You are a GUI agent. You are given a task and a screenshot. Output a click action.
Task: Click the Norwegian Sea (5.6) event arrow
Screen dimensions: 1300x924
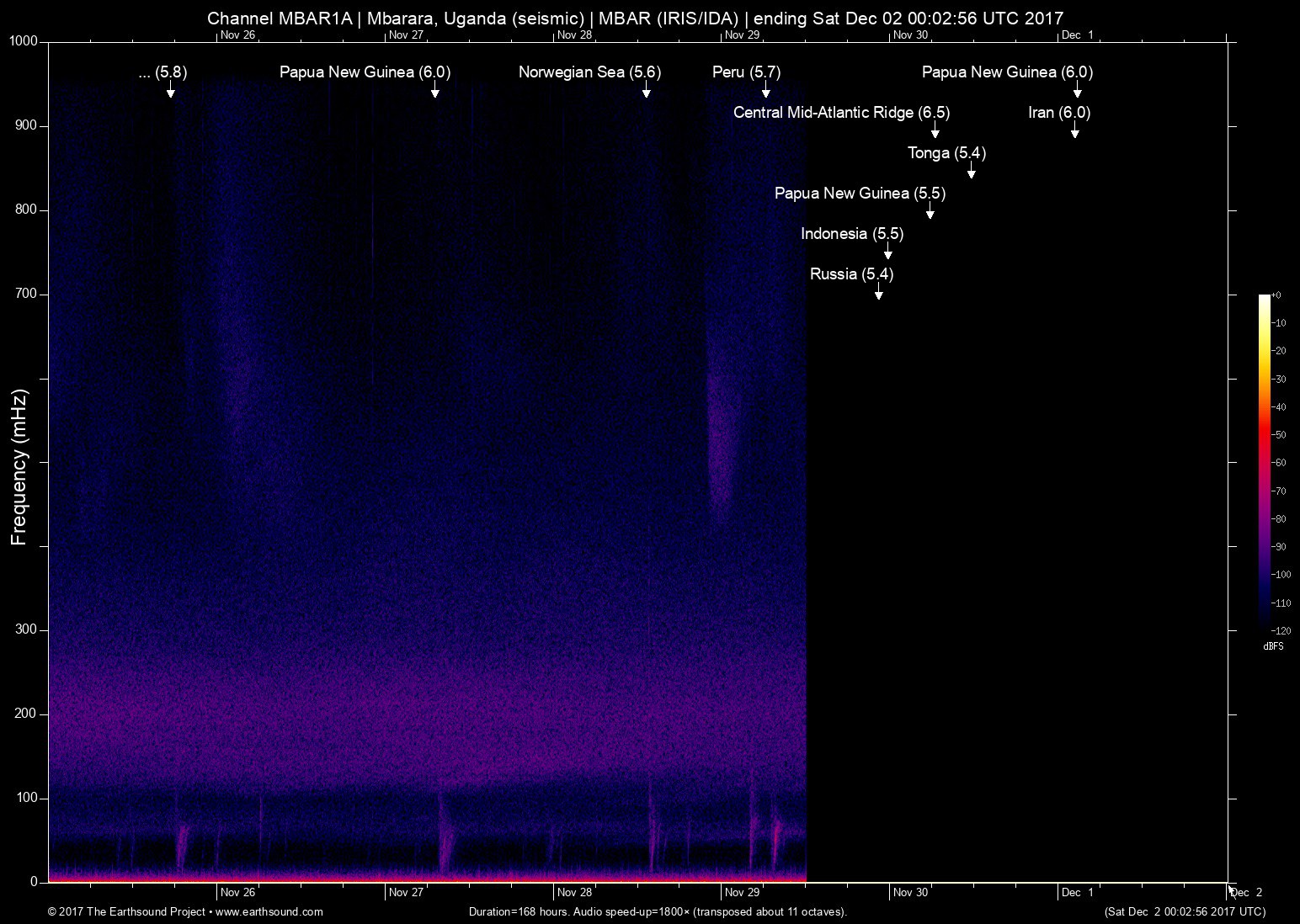(x=646, y=93)
